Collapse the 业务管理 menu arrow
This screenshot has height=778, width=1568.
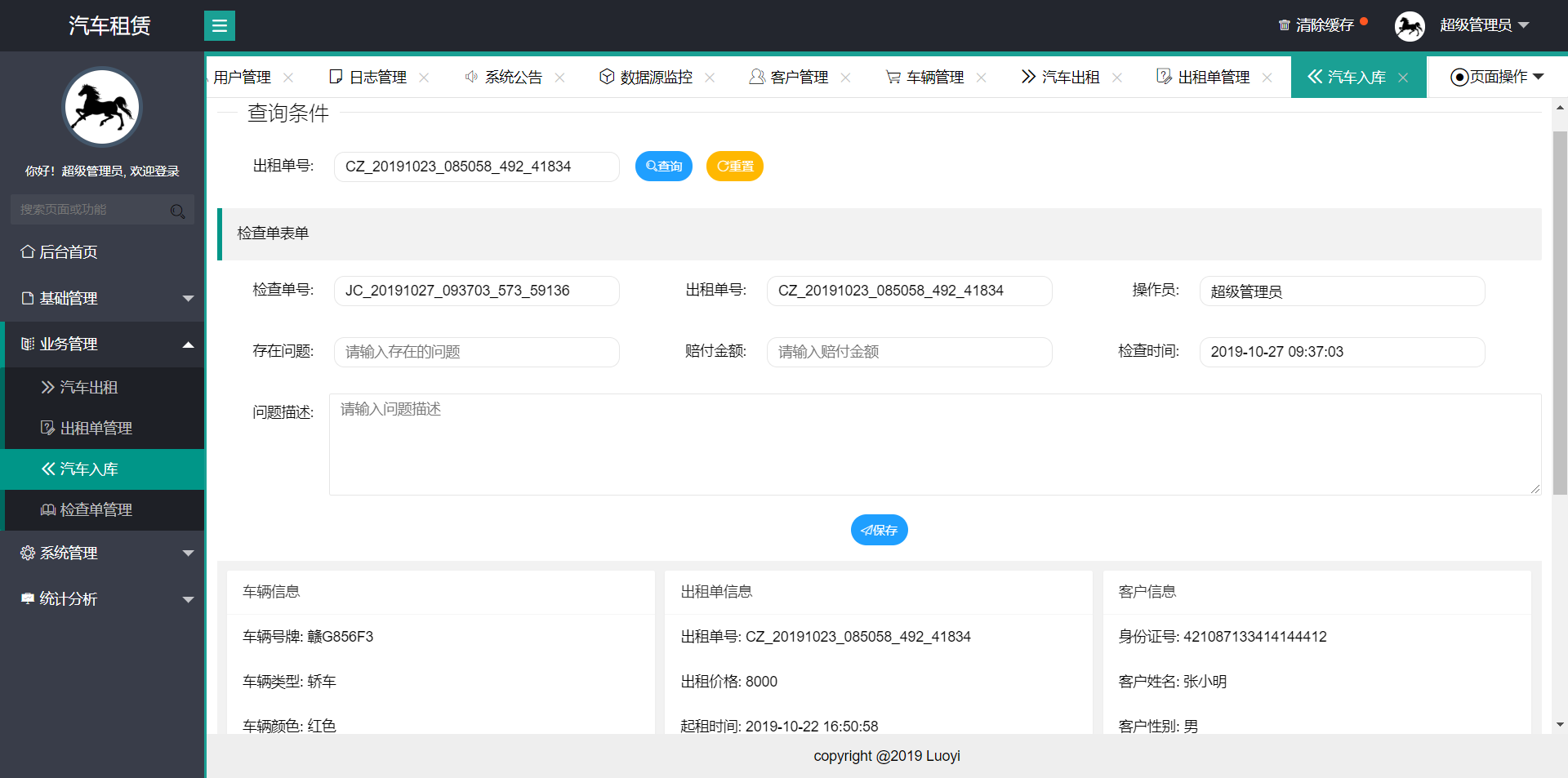pyautogui.click(x=188, y=345)
